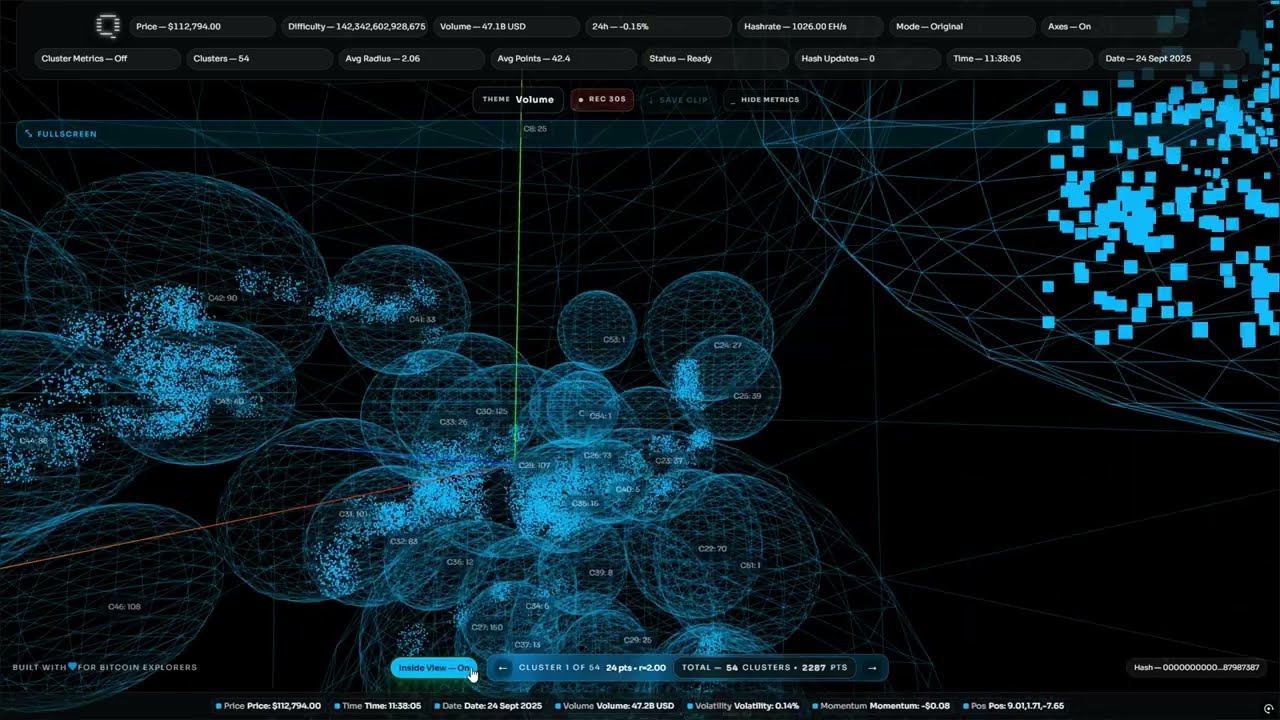The height and width of the screenshot is (720, 1280).
Task: Click the Avg Points — 42.4 pill
Action: point(564,59)
